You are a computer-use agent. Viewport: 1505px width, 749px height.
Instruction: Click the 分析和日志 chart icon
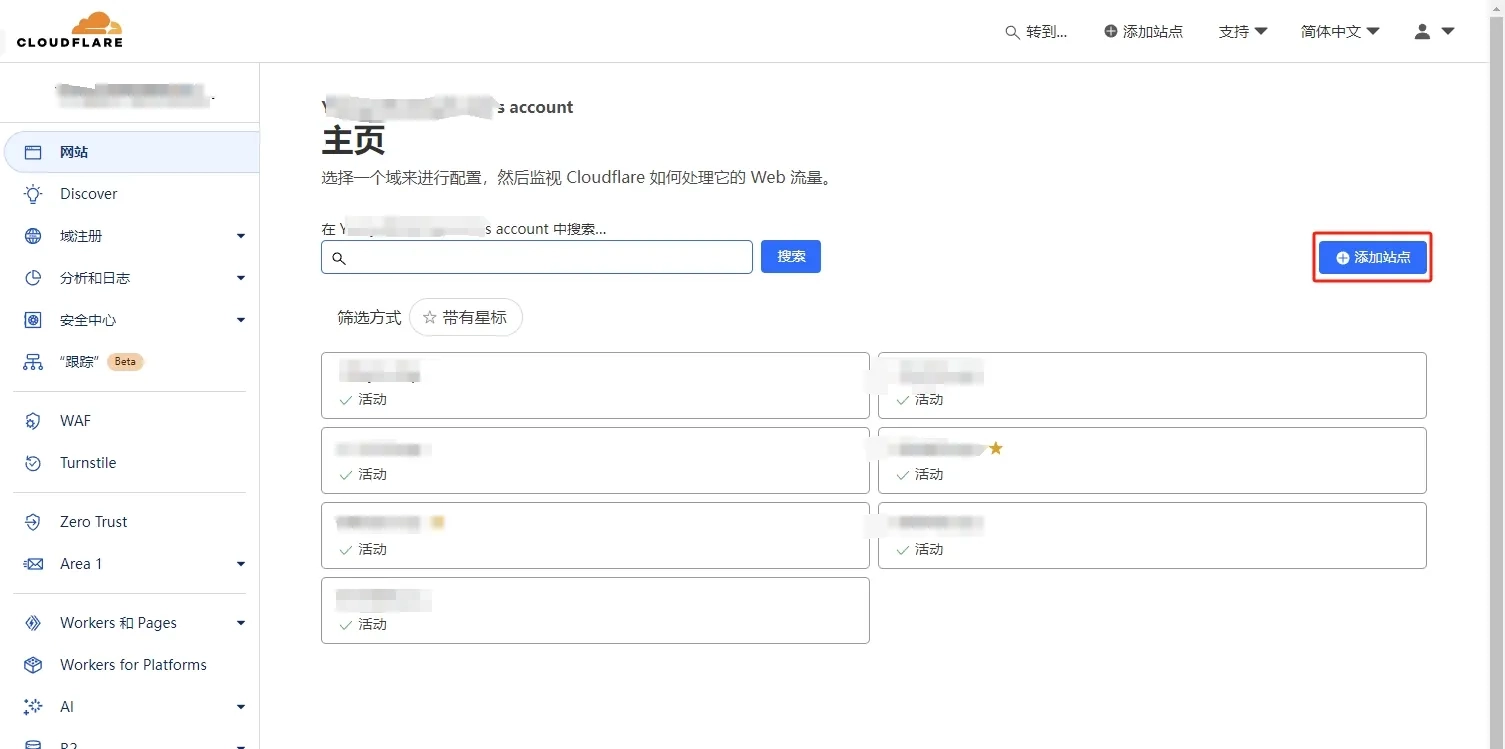(33, 278)
